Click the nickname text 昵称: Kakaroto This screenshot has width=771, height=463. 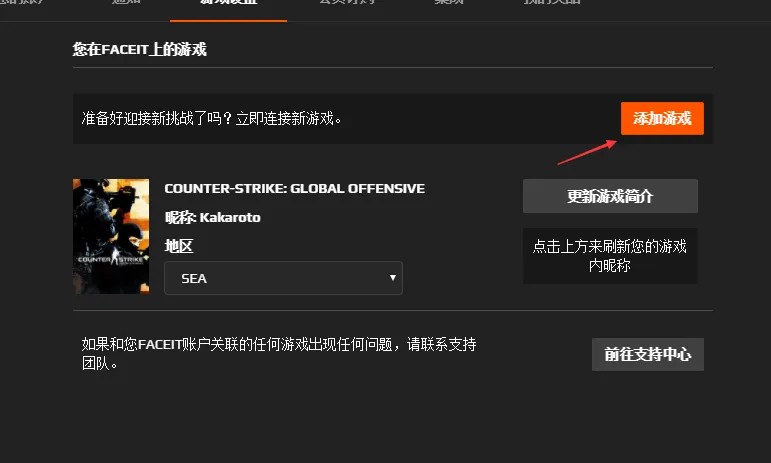coord(212,217)
